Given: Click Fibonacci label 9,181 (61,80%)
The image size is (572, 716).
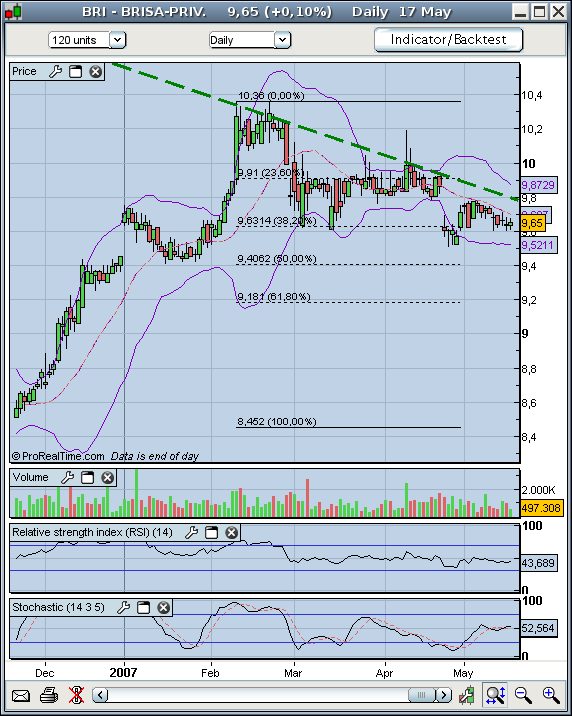Looking at the screenshot, I should (x=274, y=297).
